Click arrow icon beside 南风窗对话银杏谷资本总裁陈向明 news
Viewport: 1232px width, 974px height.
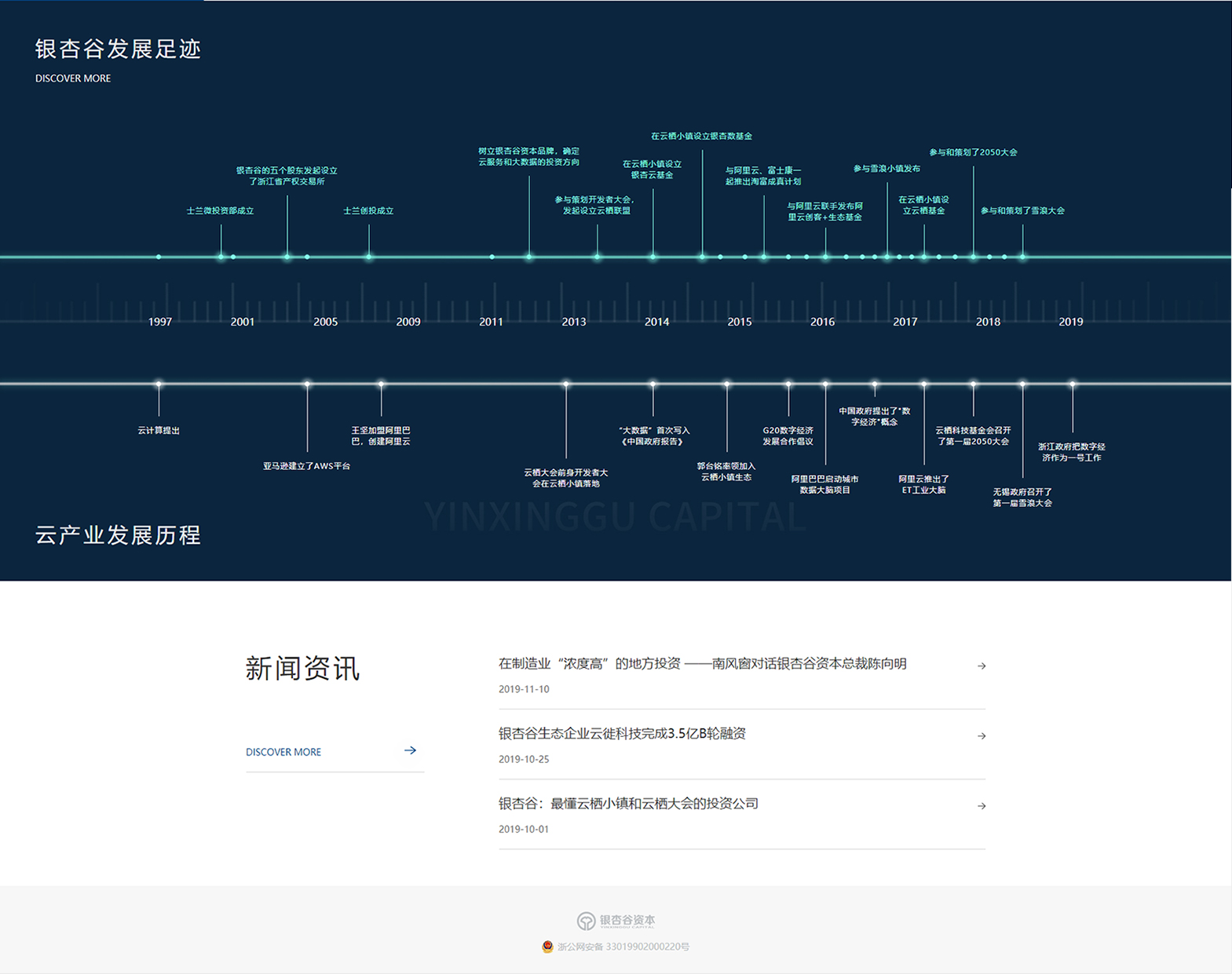click(x=981, y=666)
